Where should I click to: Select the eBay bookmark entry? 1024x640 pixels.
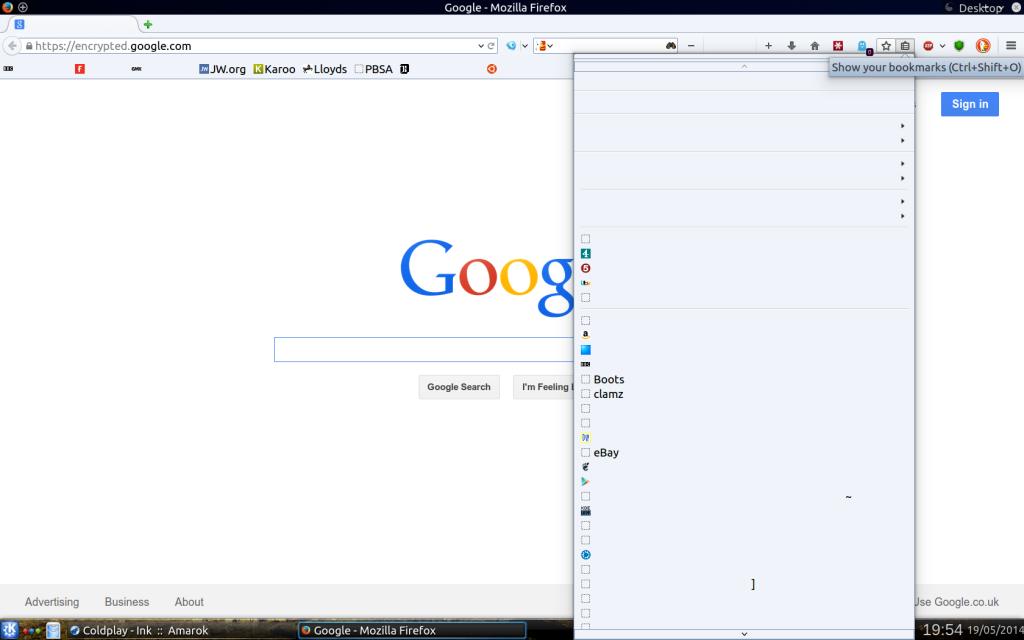(x=606, y=453)
